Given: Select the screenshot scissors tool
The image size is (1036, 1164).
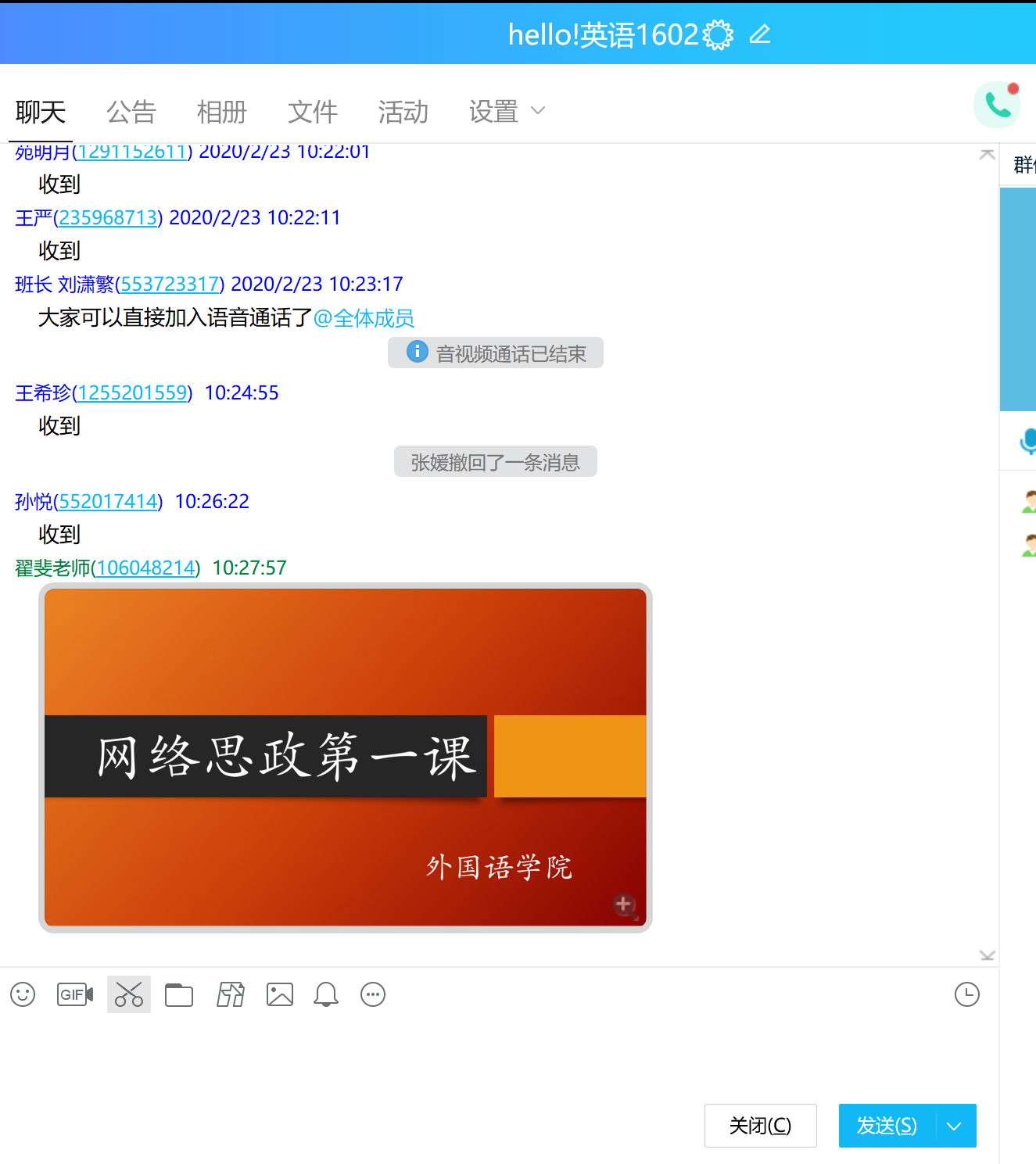Looking at the screenshot, I should (129, 994).
